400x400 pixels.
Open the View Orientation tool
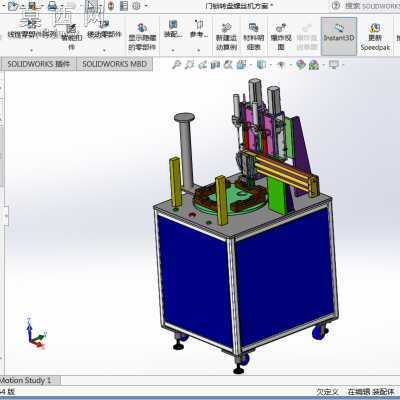[x=241, y=65]
